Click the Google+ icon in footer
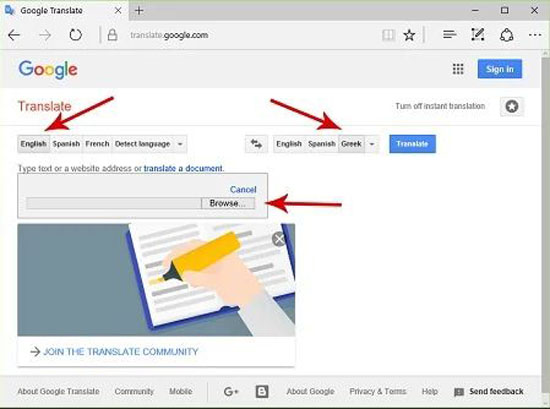 pyautogui.click(x=231, y=391)
